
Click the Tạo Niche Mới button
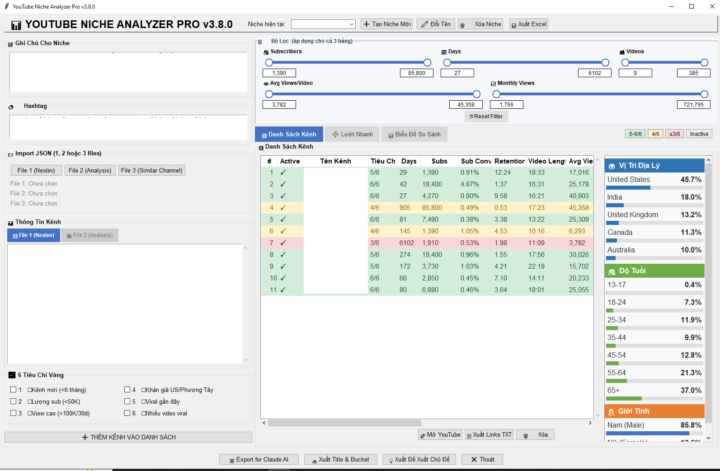click(387, 24)
